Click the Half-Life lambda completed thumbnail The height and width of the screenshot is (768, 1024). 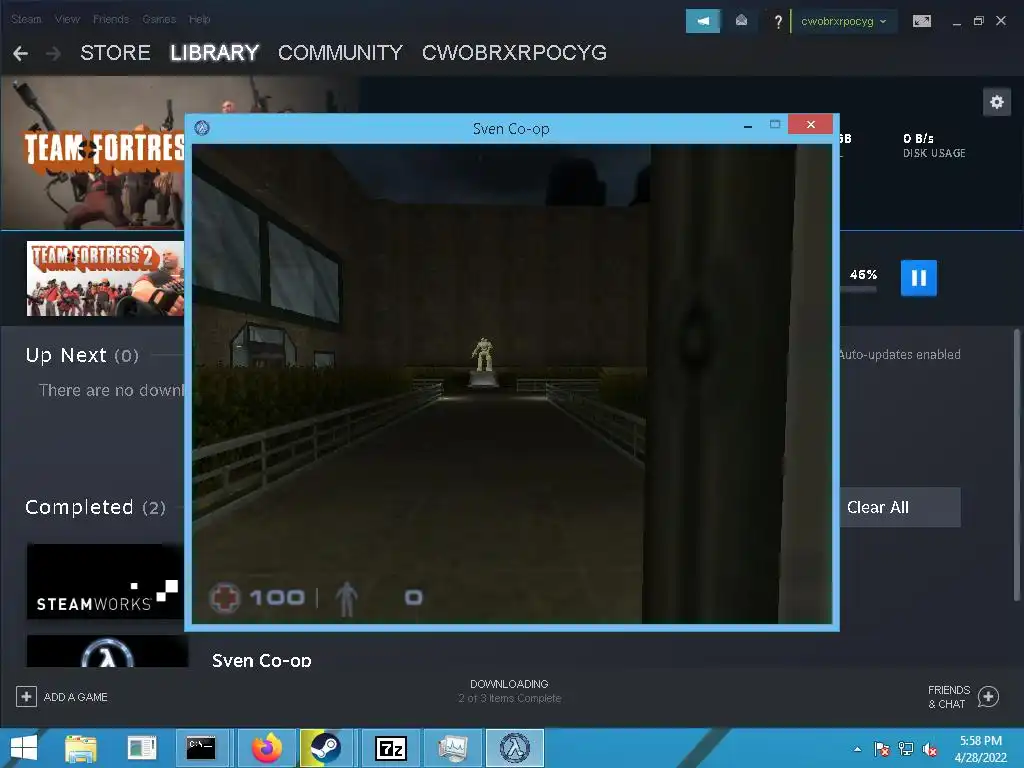pos(107,651)
